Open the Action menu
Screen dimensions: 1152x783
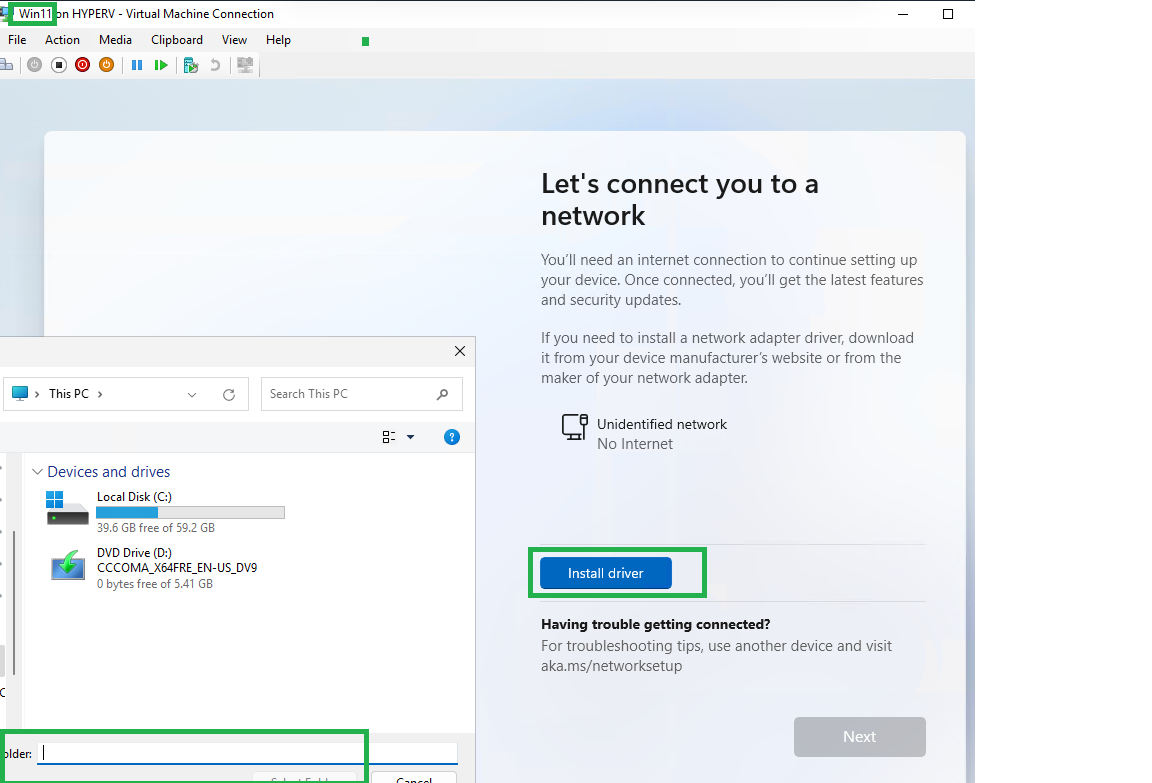pyautogui.click(x=62, y=40)
